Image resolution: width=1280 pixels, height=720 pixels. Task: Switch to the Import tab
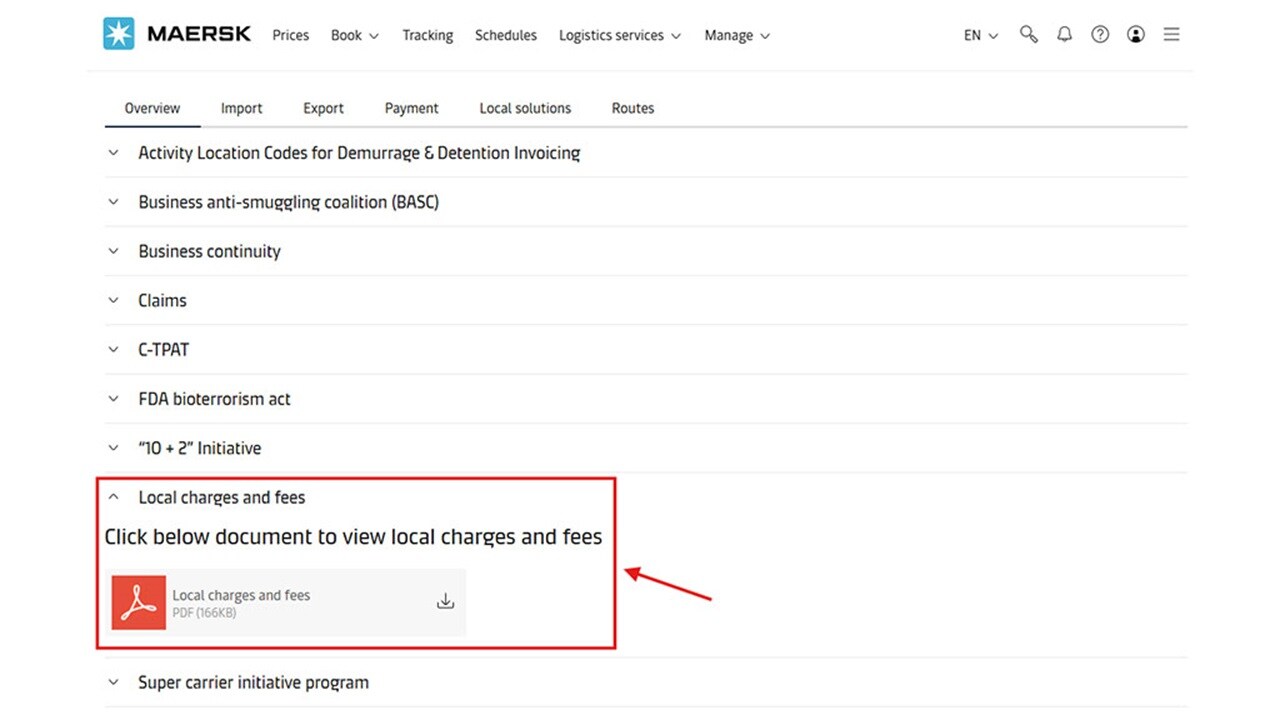(241, 108)
